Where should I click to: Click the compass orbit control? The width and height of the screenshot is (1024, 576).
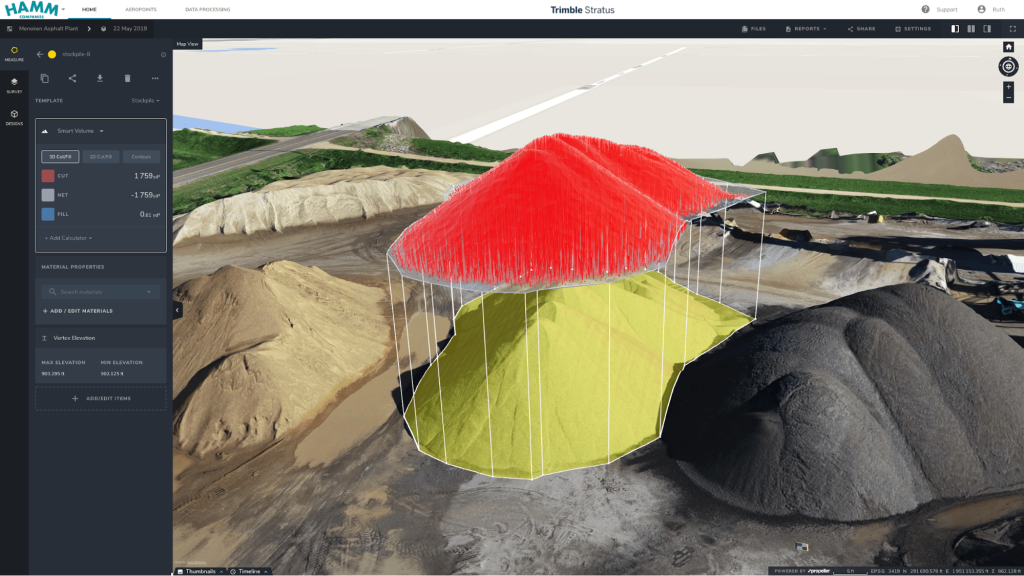point(1008,66)
